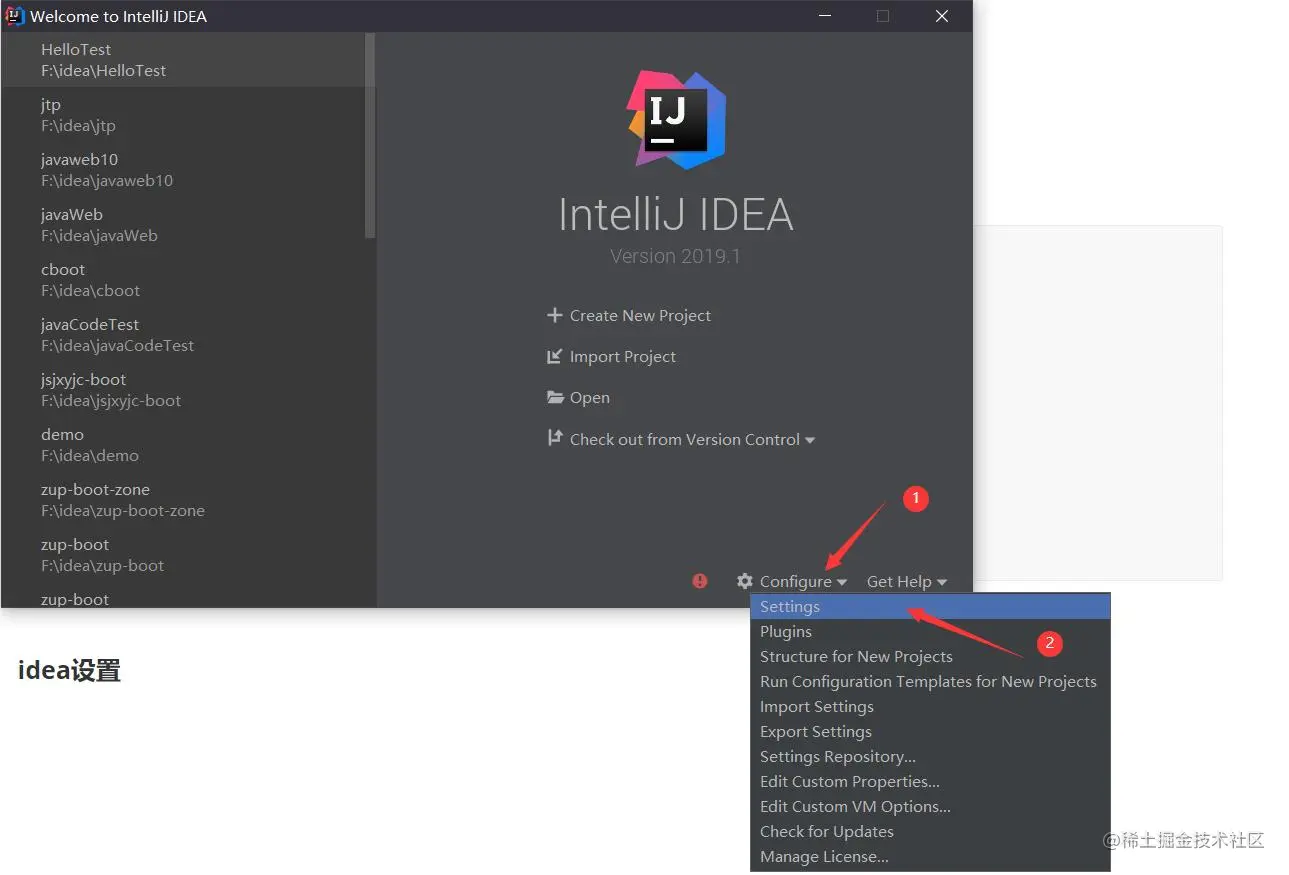Screen dimensions: 1289x875
Task: Open recent project jtp
Action: [x=183, y=114]
